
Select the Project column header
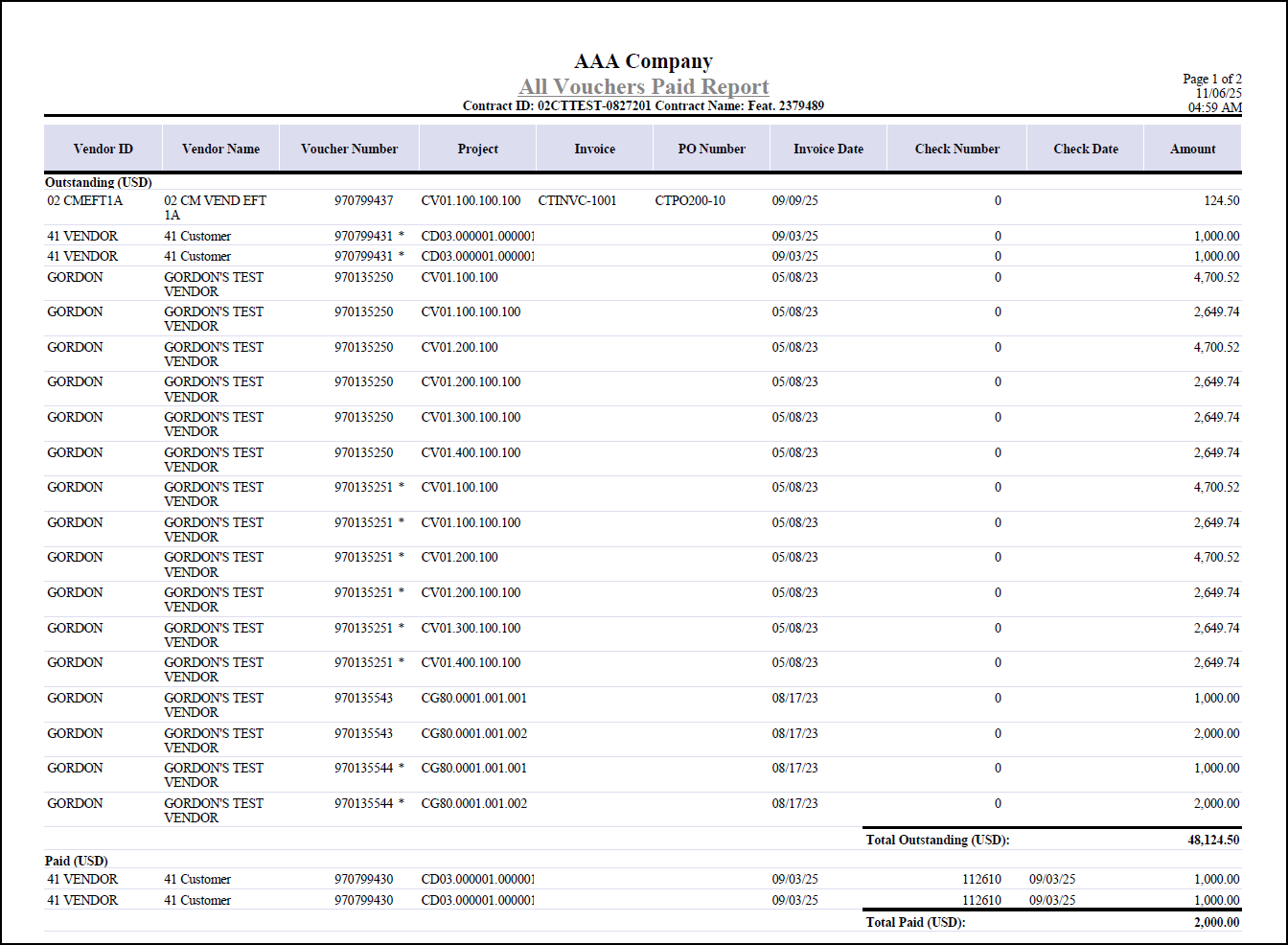477,149
